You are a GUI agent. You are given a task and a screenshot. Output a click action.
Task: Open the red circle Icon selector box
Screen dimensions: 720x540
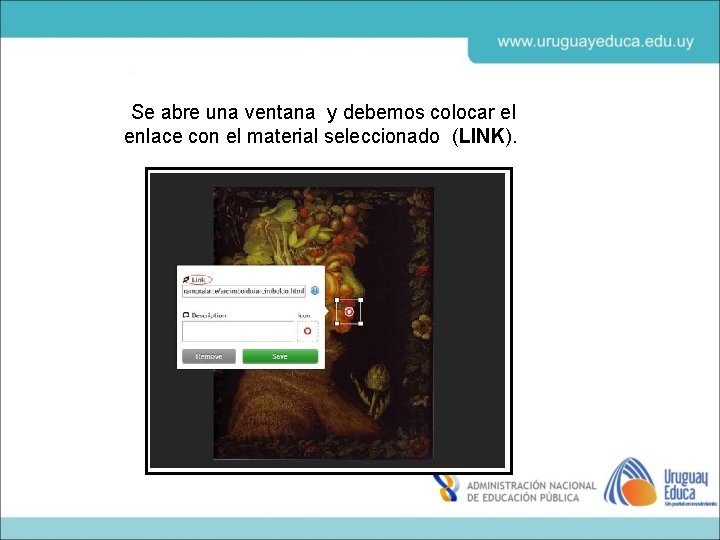(308, 331)
